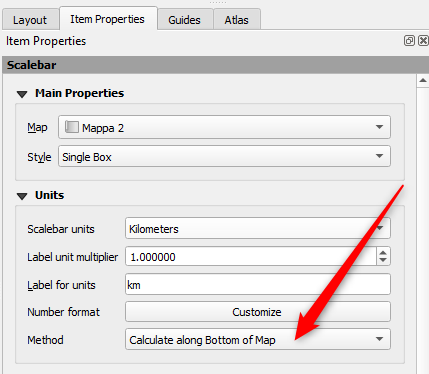Click the Label for units text field
The width and height of the screenshot is (429, 374).
tap(258, 284)
